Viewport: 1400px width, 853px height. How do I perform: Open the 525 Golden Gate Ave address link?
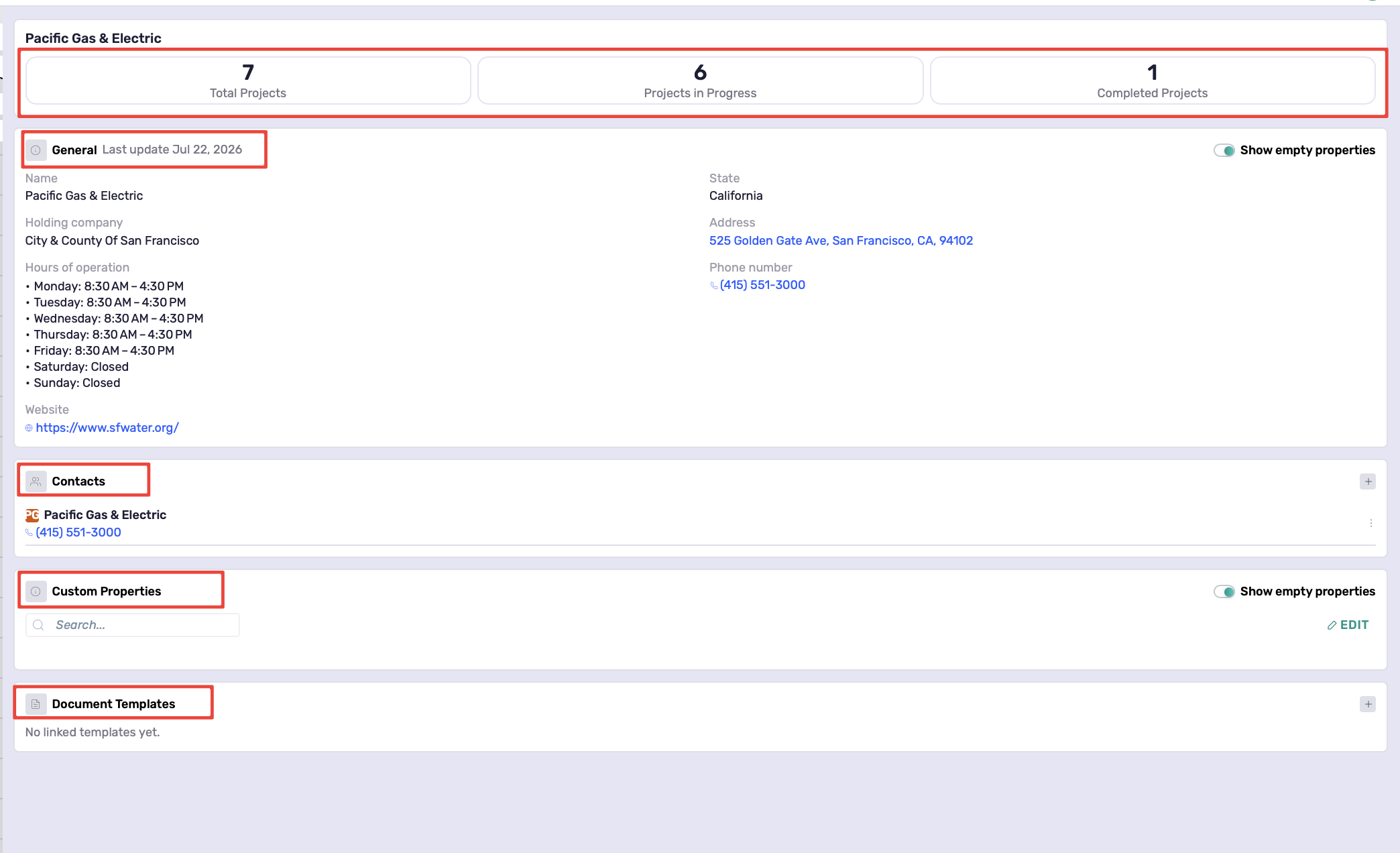(841, 241)
